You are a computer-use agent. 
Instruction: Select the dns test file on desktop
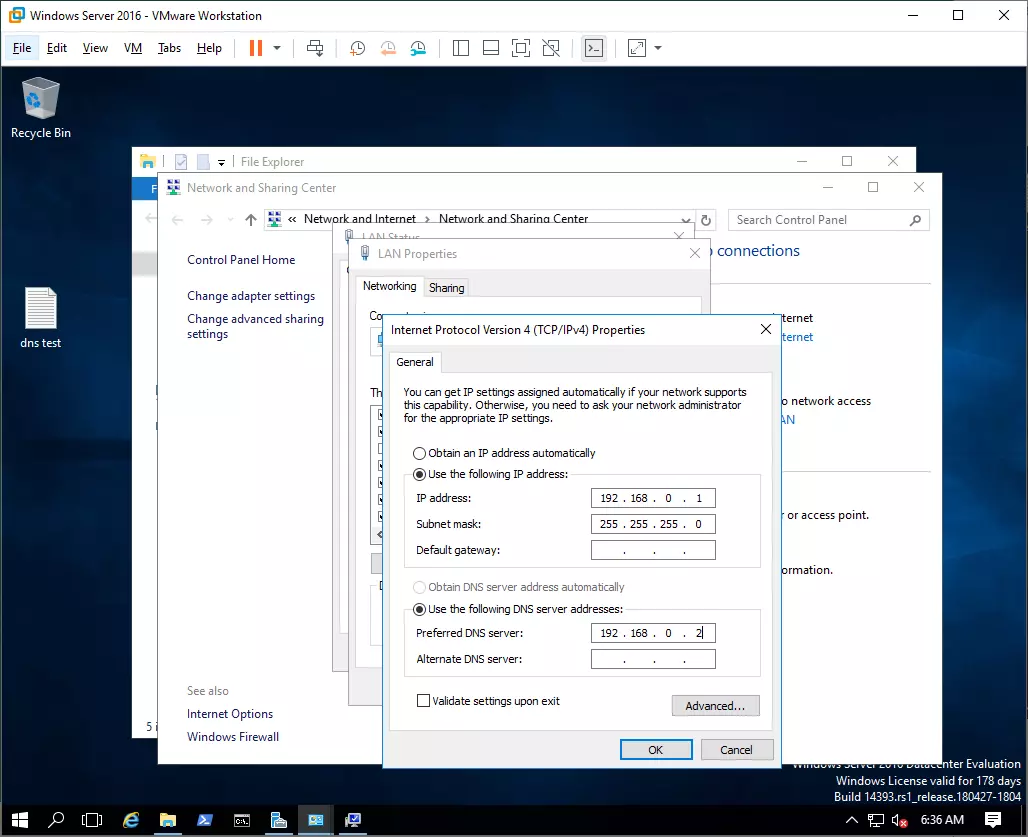[41, 318]
